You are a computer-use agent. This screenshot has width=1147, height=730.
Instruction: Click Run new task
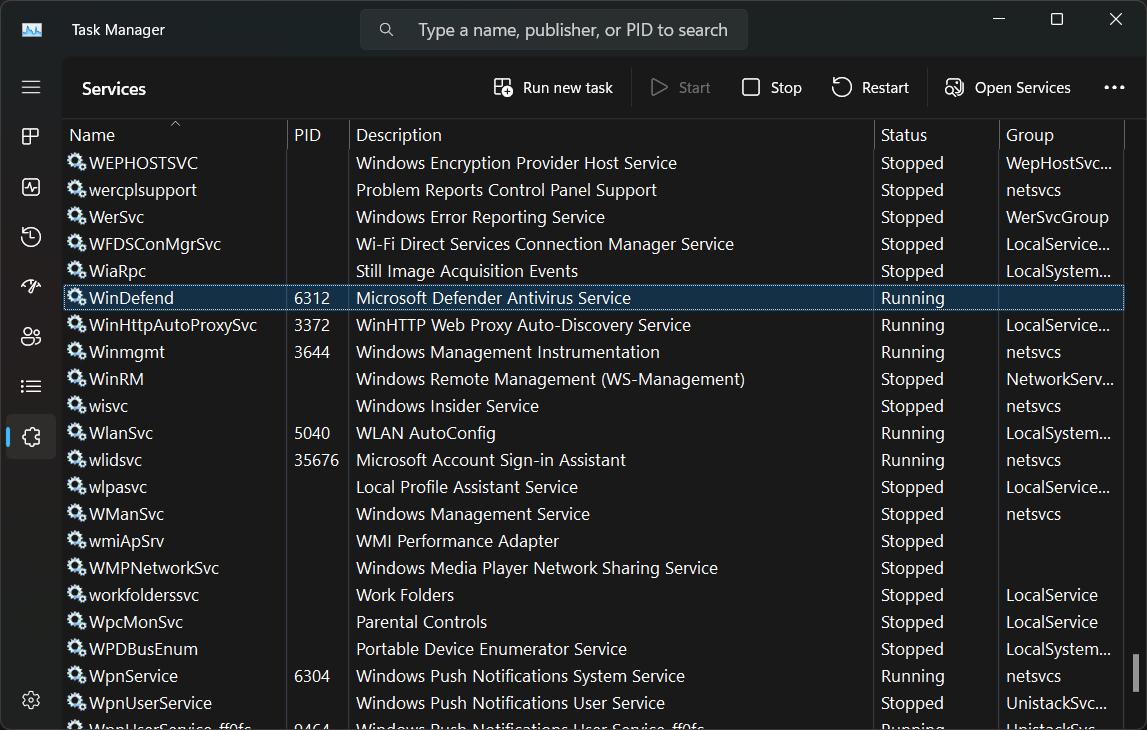(552, 87)
